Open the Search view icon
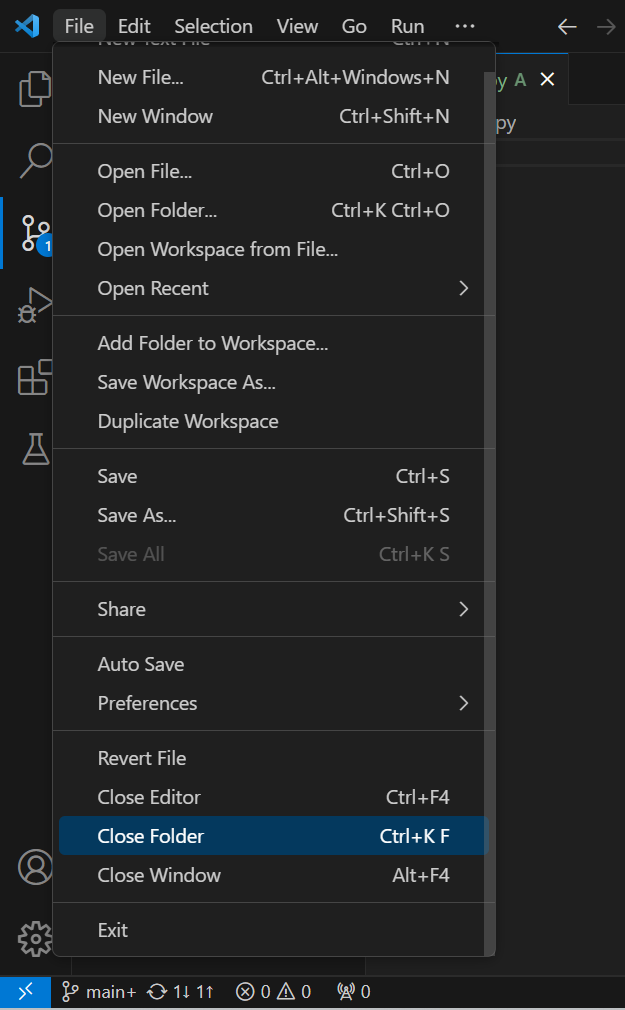This screenshot has height=1010, width=625. click(35, 158)
